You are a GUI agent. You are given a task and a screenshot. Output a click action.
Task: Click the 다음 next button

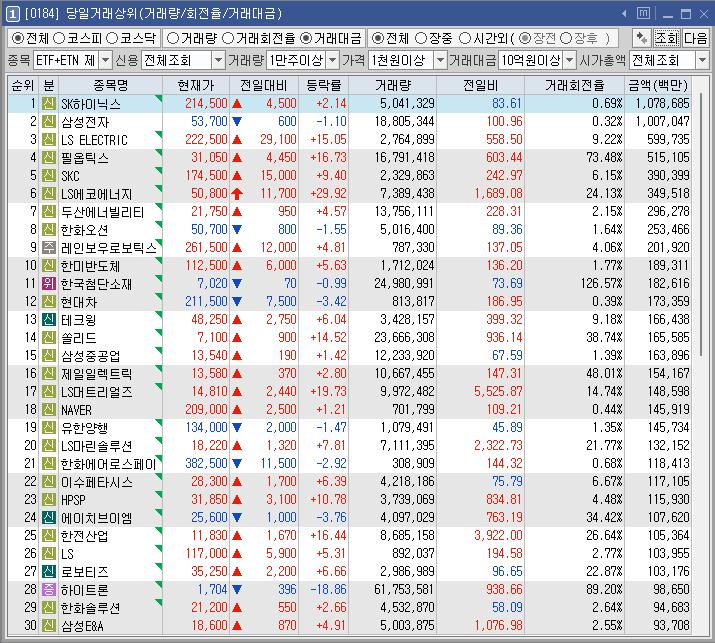tap(695, 38)
